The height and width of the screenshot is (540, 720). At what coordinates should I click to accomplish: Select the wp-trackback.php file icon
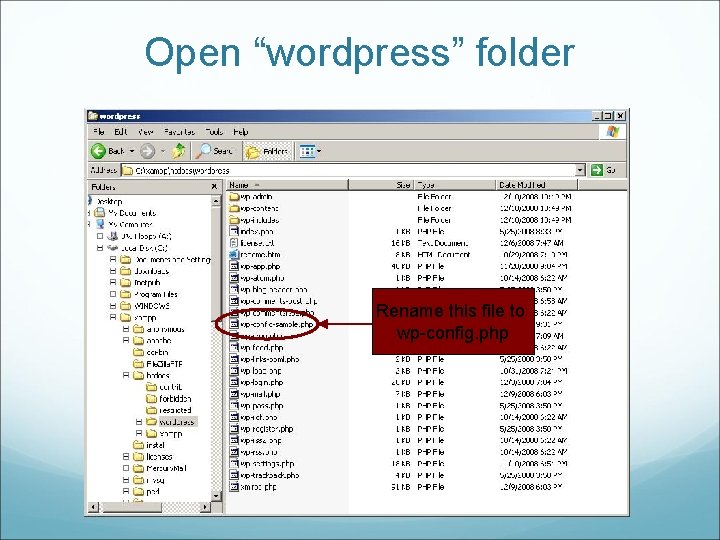pos(234,475)
